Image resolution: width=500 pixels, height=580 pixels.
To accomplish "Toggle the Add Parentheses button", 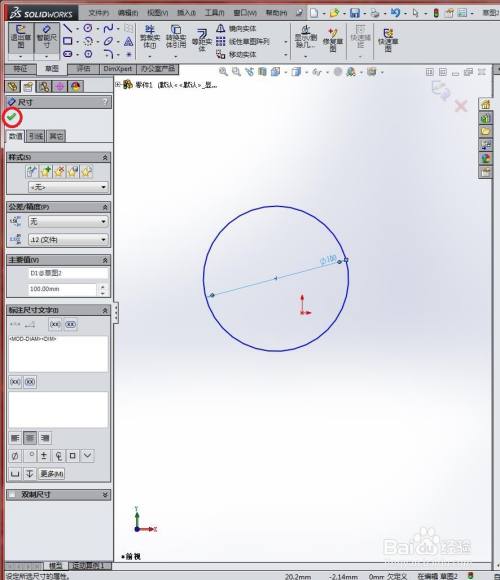I will (55, 324).
